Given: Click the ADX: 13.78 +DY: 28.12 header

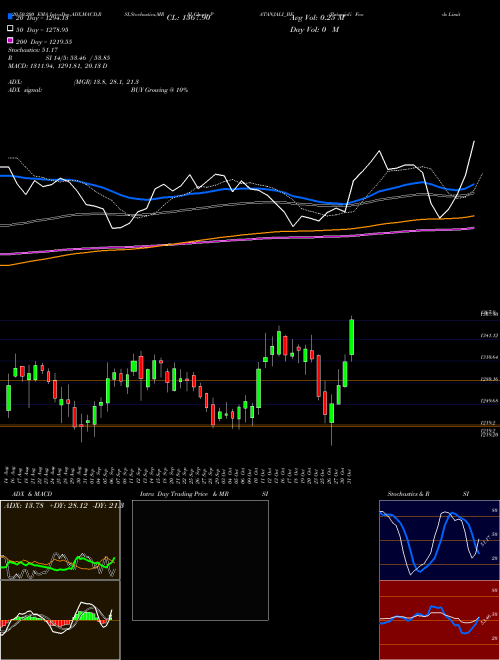Looking at the screenshot, I should (x=63, y=505).
